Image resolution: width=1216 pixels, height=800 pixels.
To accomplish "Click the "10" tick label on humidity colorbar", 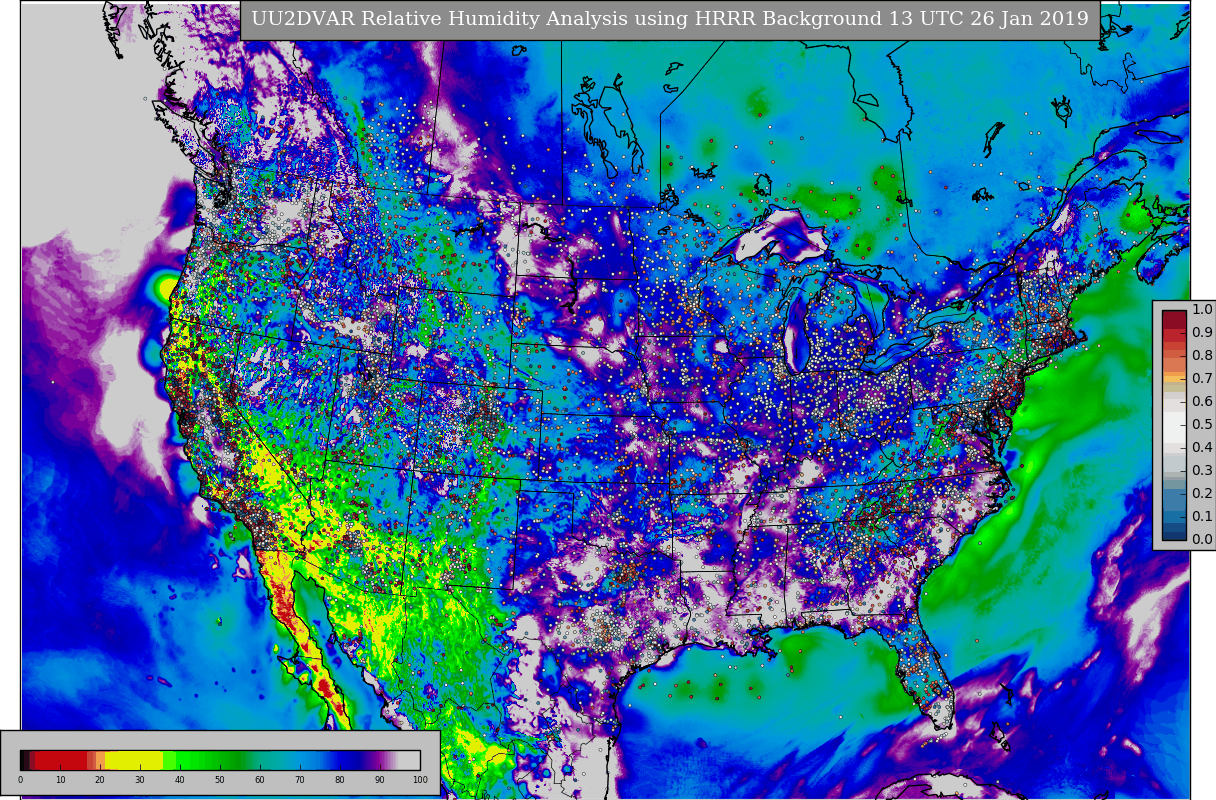I will point(60,780).
